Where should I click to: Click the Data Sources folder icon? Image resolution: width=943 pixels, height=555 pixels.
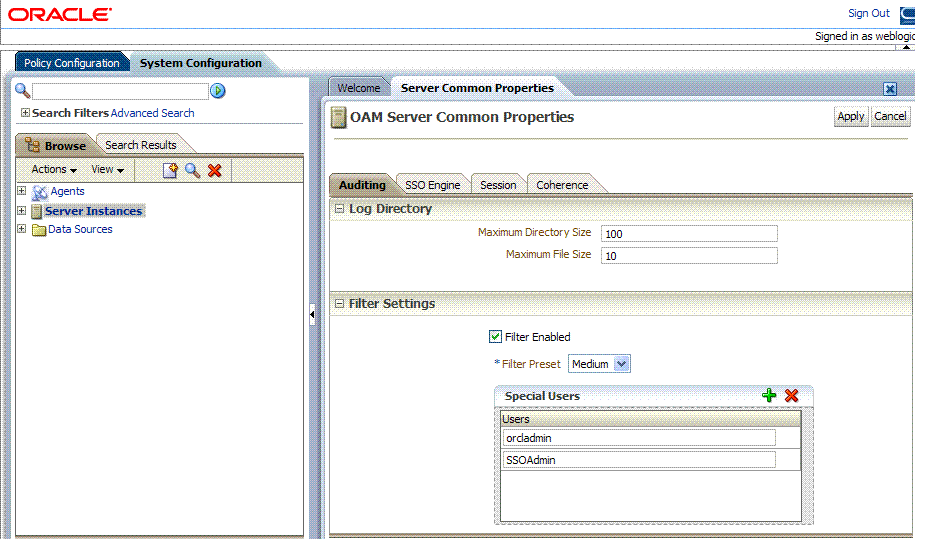pos(39,230)
